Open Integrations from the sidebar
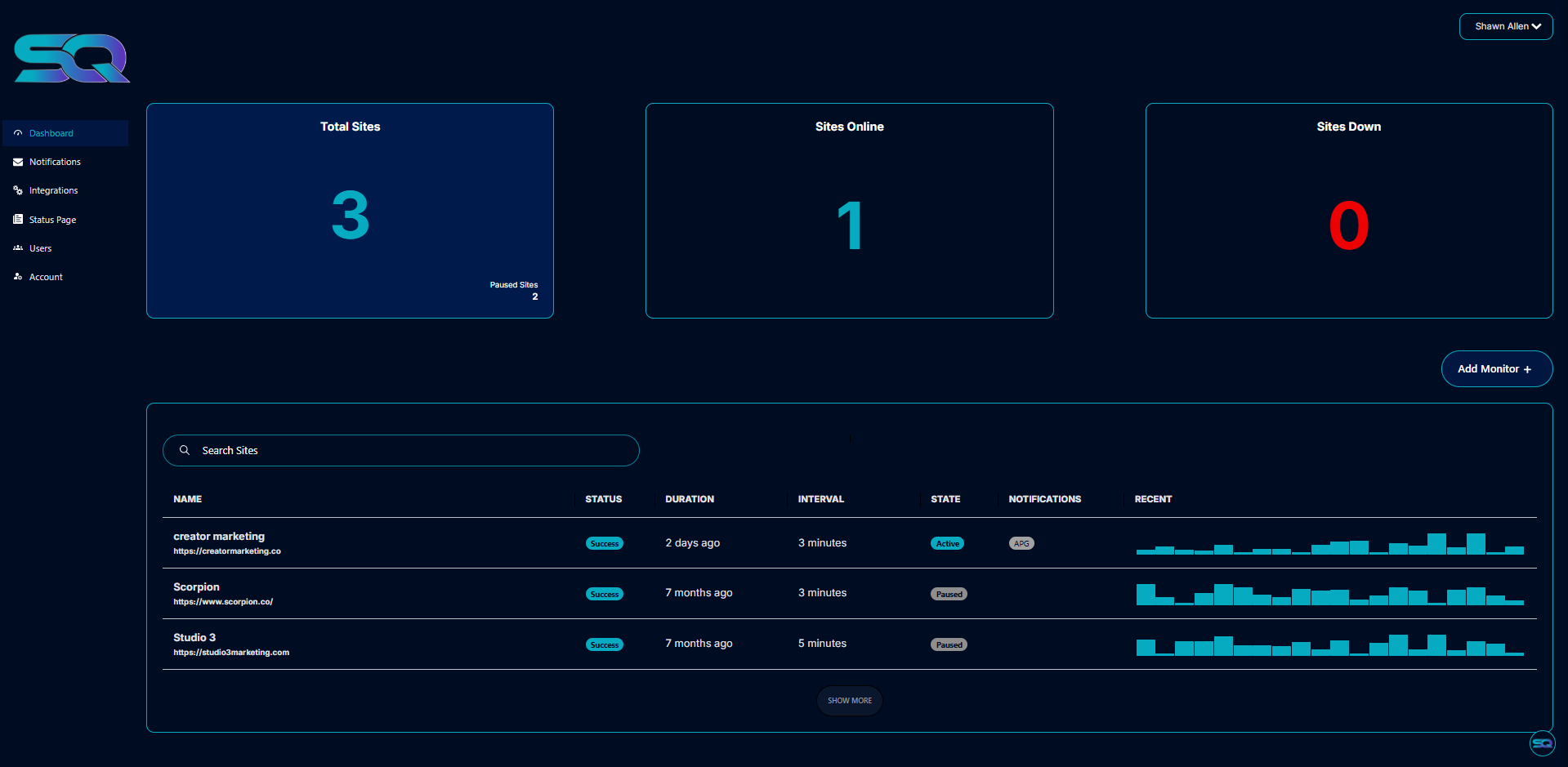Image resolution: width=1568 pixels, height=767 pixels. (x=65, y=190)
